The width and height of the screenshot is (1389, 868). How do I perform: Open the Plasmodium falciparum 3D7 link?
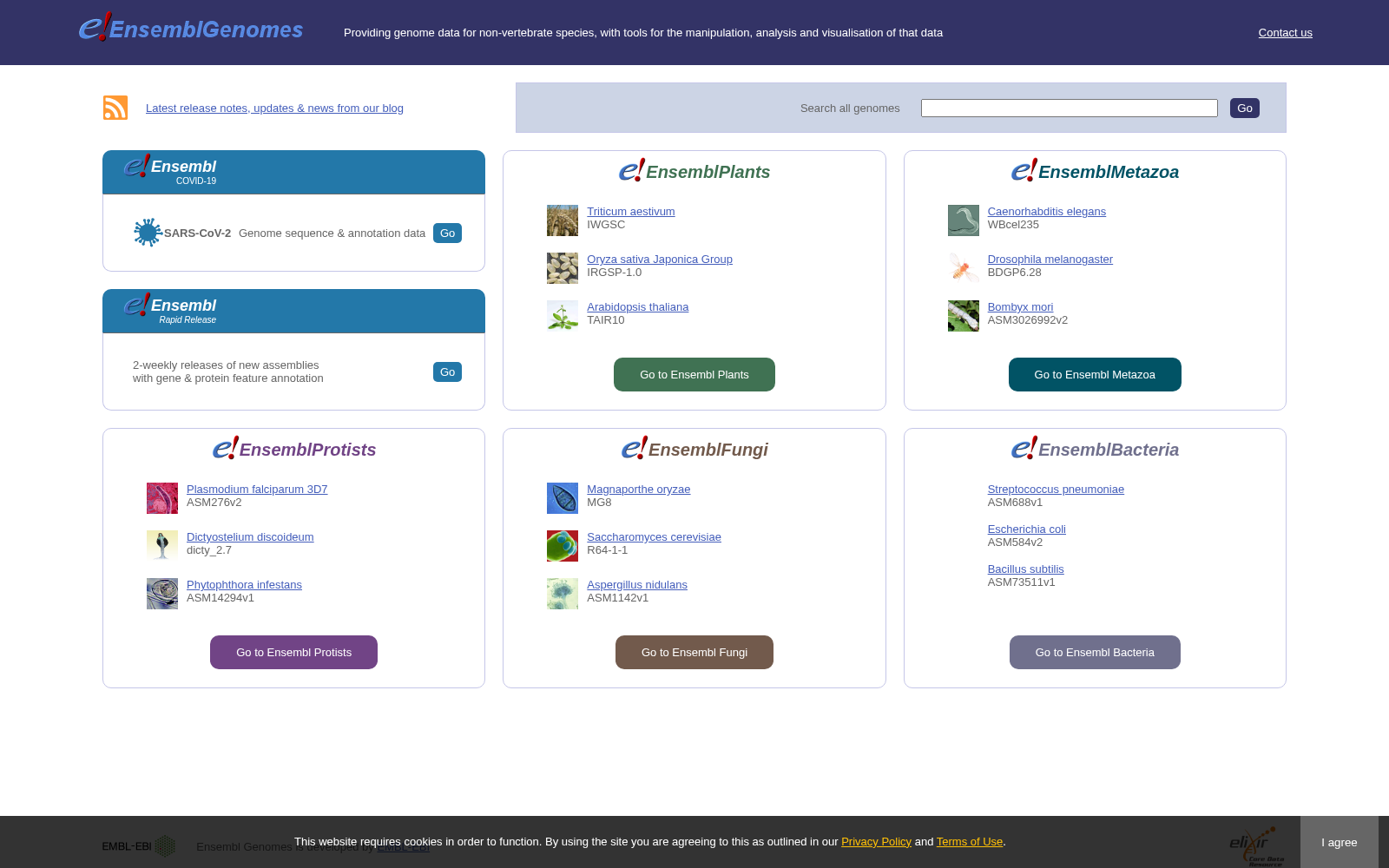(x=257, y=489)
